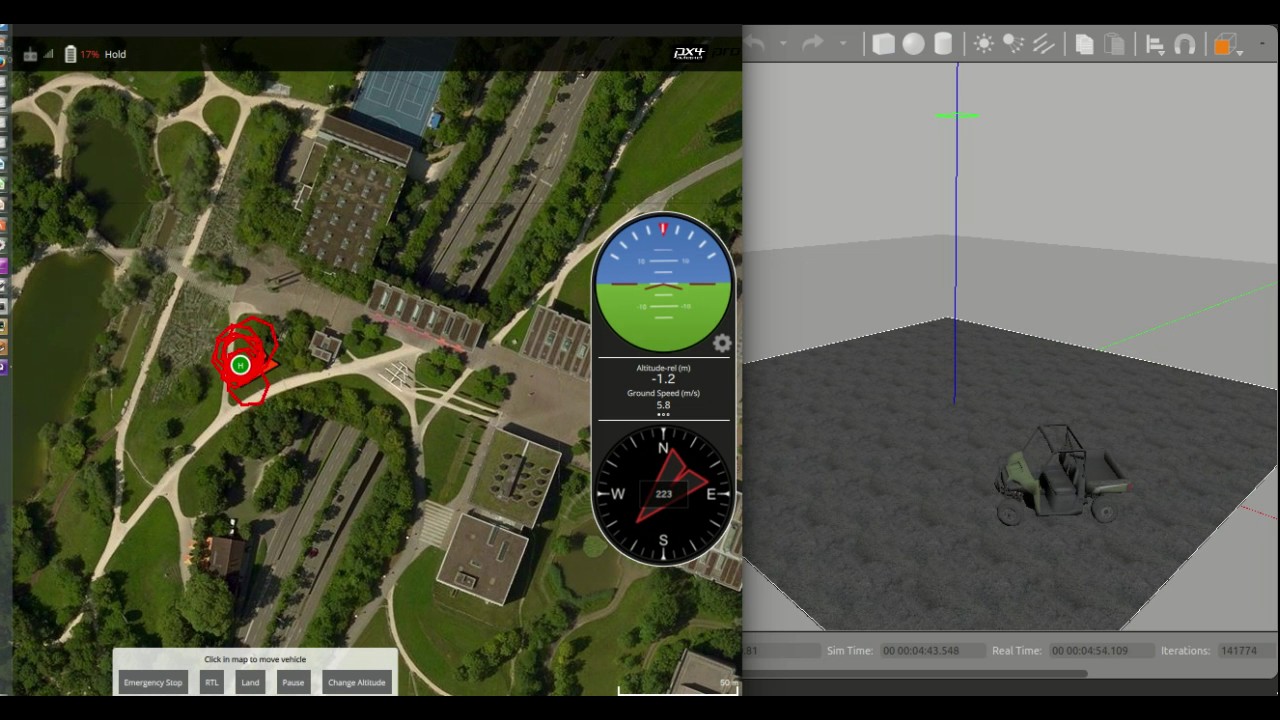Open Firefox from the Ubuntu launcher
1280x720 pixels.
click(4, 62)
